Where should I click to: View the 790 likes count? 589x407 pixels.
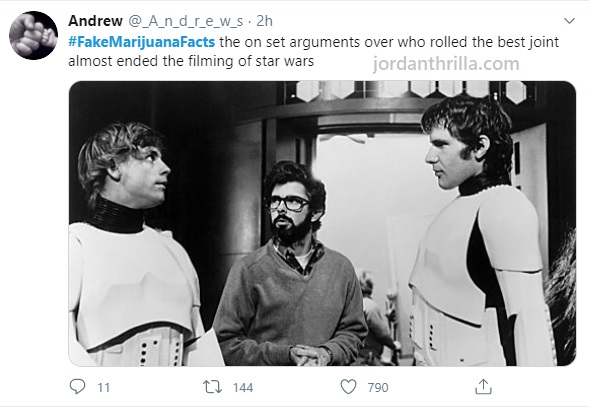coord(378,387)
